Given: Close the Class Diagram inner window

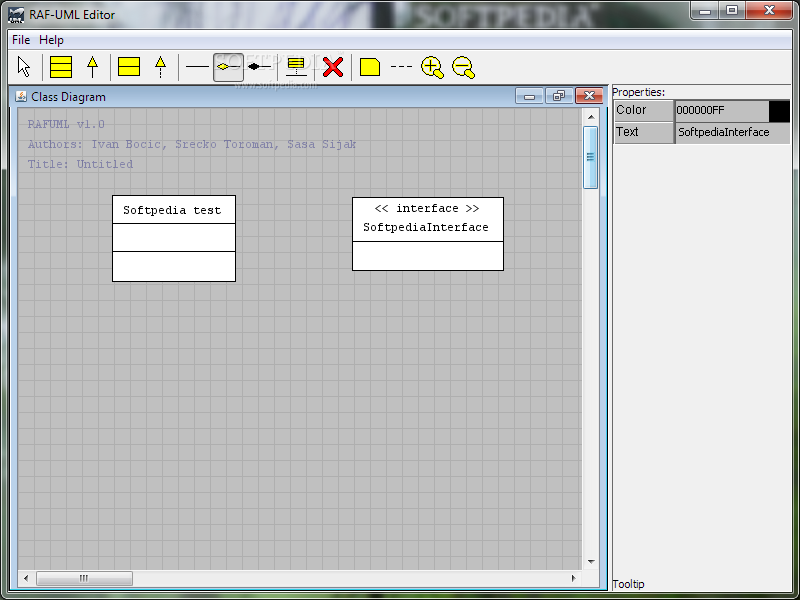Looking at the screenshot, I should [x=589, y=96].
